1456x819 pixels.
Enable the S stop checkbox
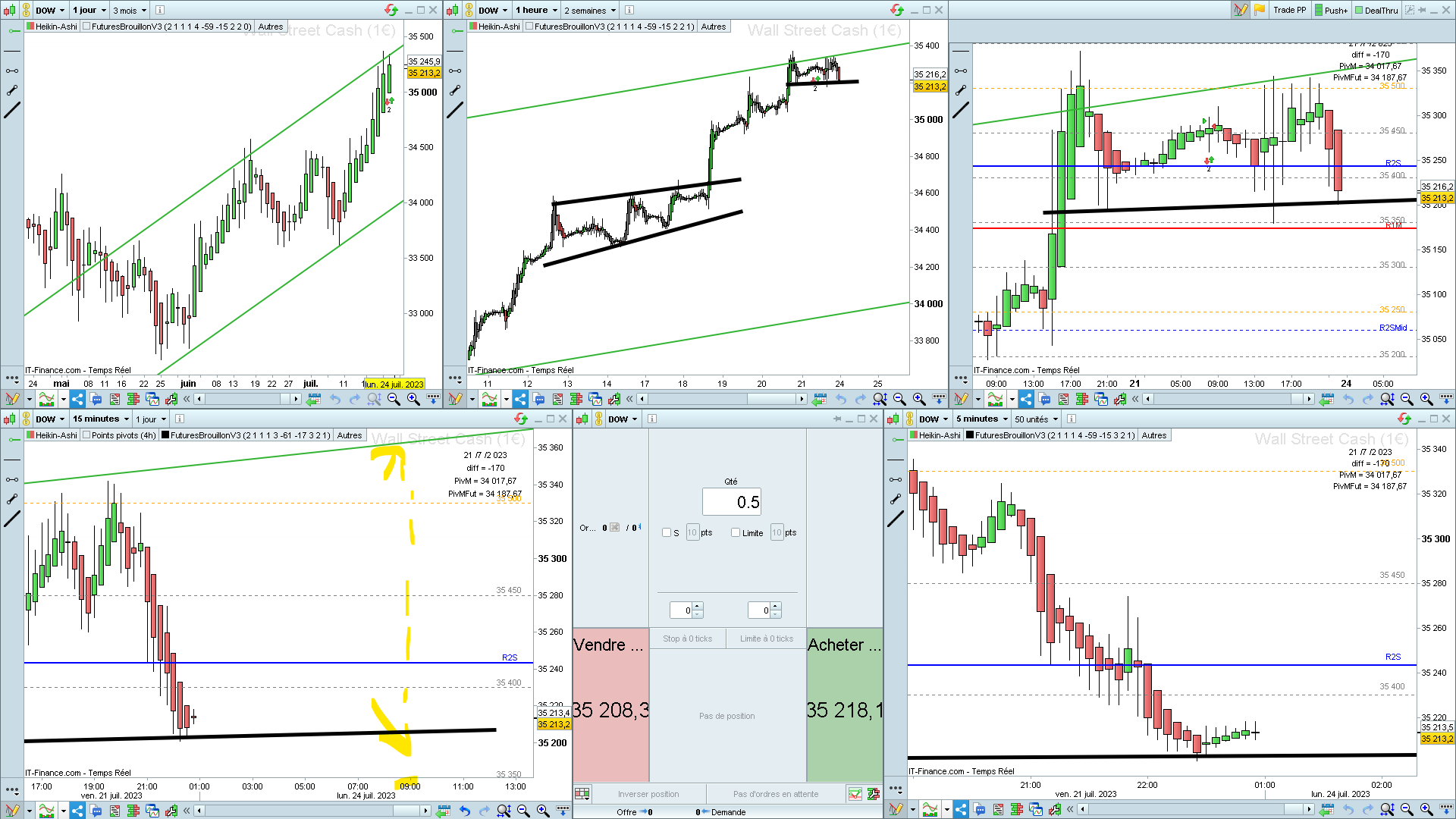667,532
